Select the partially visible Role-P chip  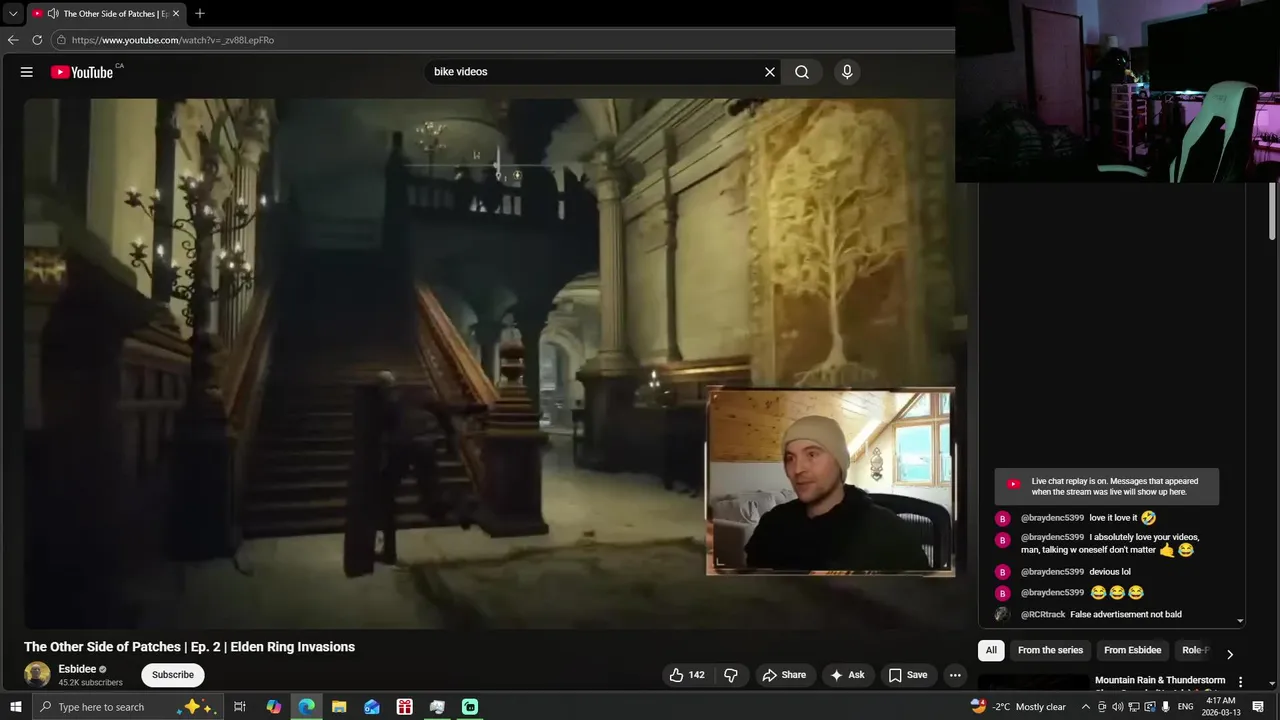point(1195,650)
